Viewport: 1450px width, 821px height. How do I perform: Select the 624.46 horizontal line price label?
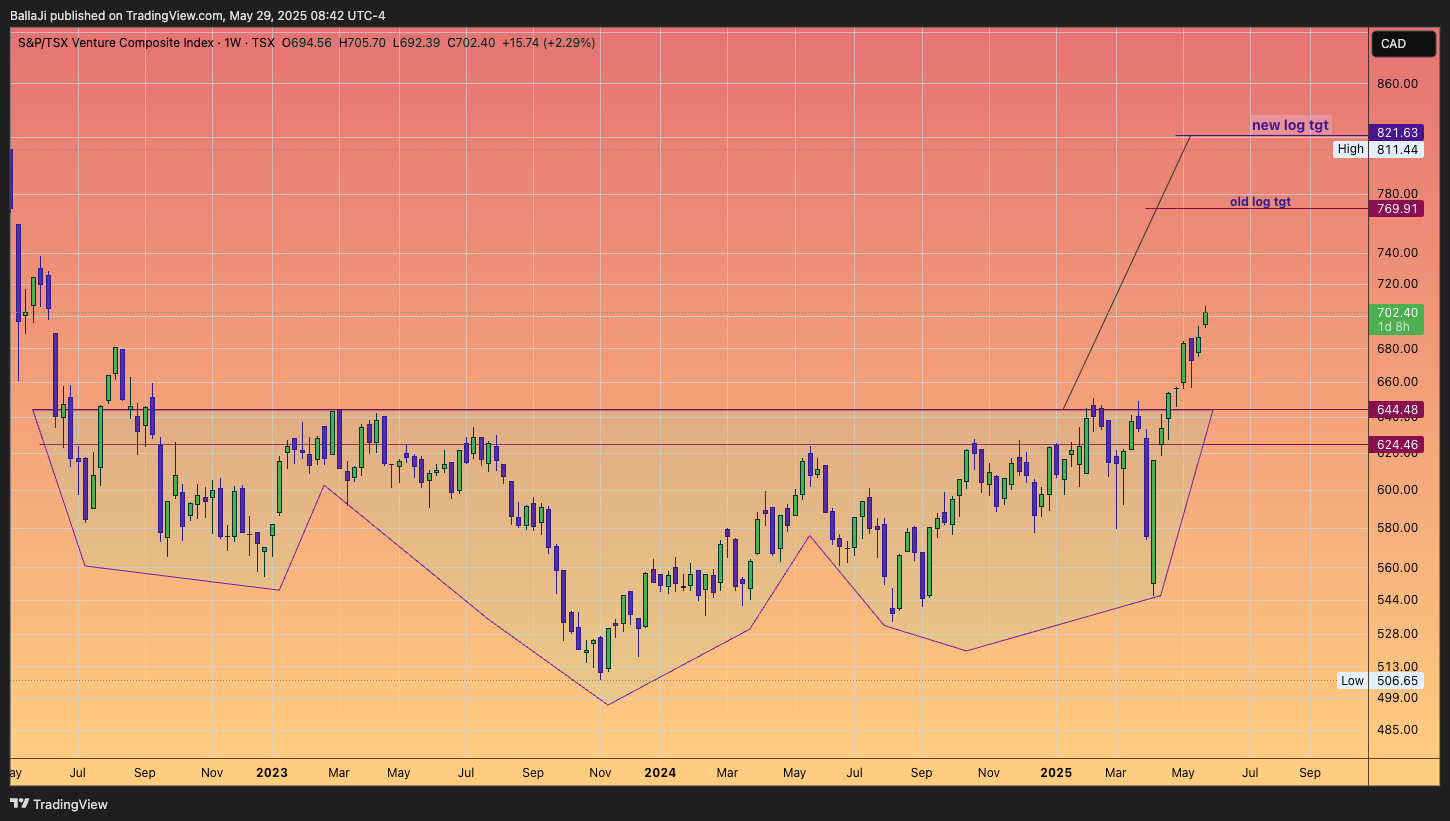click(x=1397, y=444)
